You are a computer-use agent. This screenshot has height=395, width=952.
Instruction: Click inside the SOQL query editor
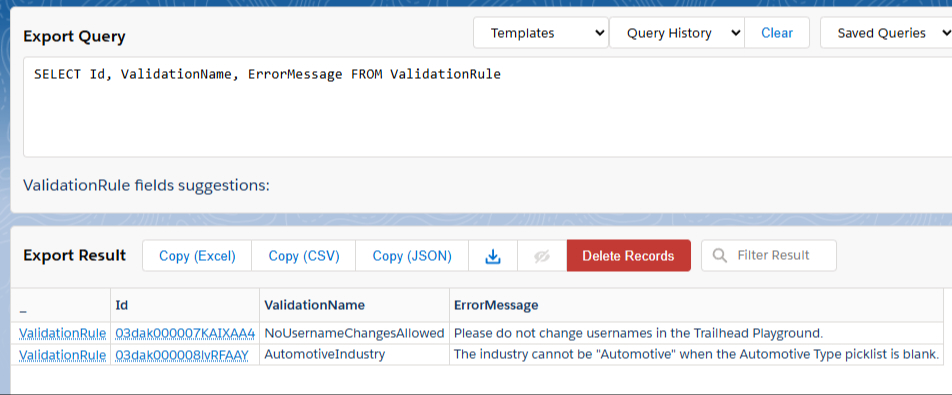(488, 107)
